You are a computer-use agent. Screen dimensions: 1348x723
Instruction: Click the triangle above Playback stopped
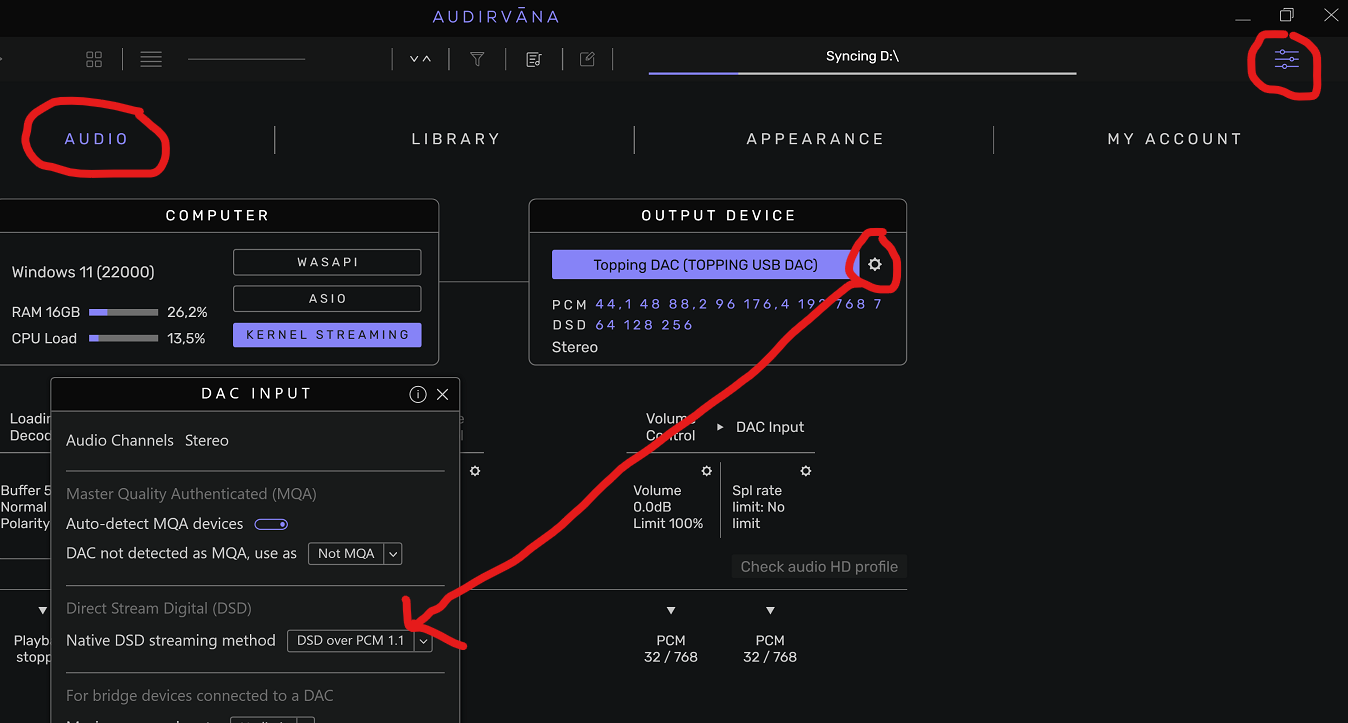pos(42,611)
